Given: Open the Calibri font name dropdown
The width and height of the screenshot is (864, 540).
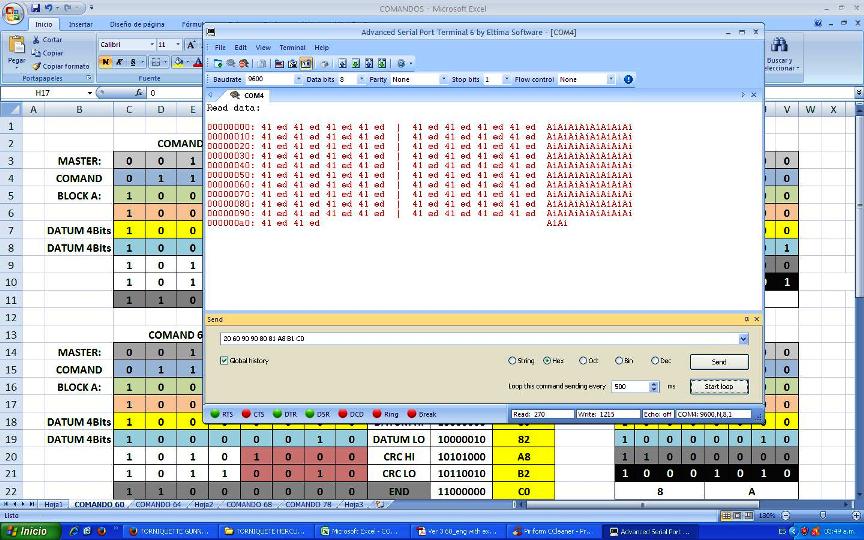Looking at the screenshot, I should (x=152, y=45).
